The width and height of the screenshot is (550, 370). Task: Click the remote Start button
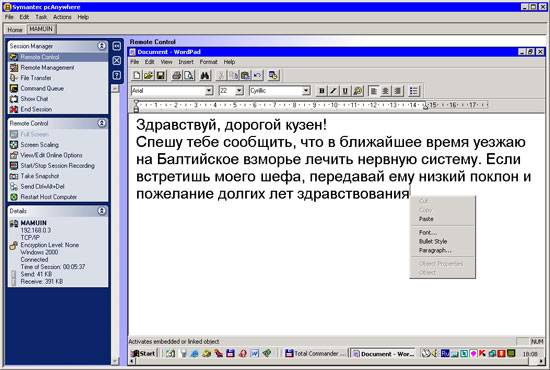pyautogui.click(x=143, y=353)
